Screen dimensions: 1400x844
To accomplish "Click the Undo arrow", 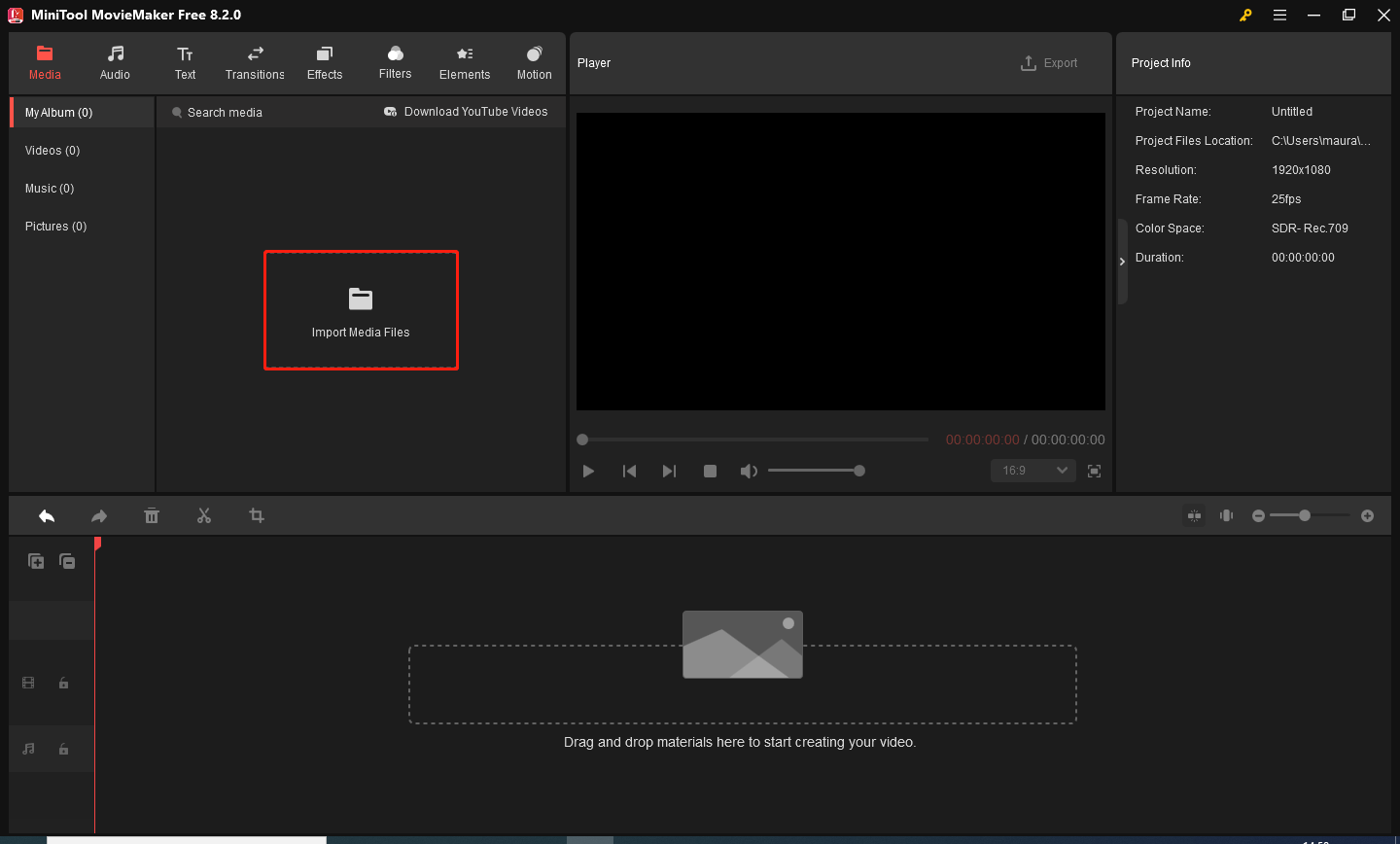I will coord(47,515).
